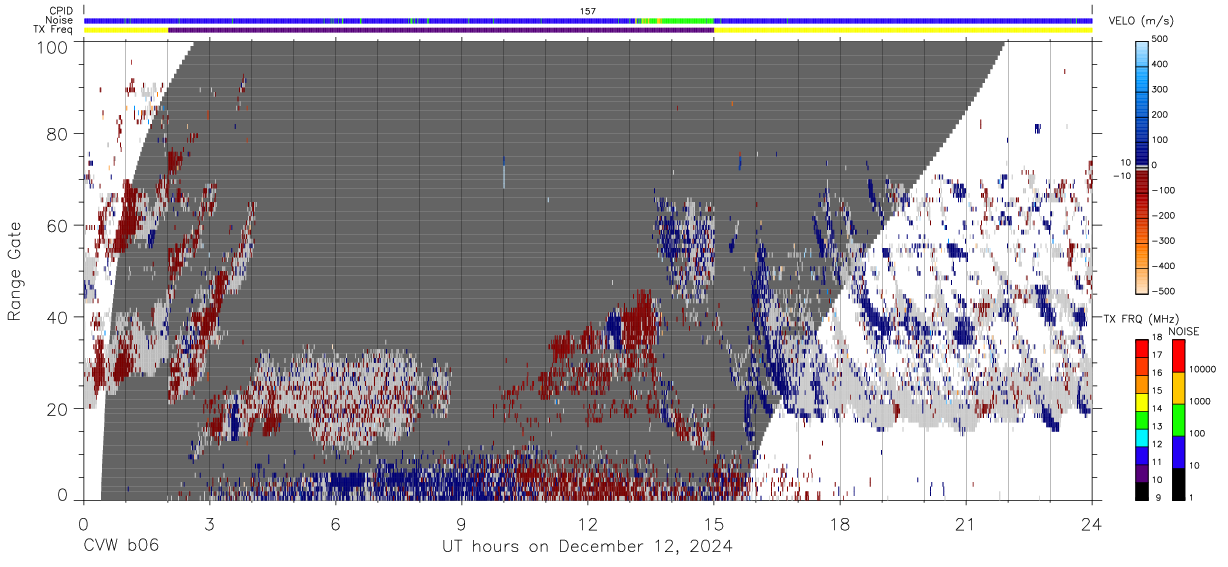Click the yellow segment of the TX frequency scale
1228x567 pixels.
point(1142,401)
